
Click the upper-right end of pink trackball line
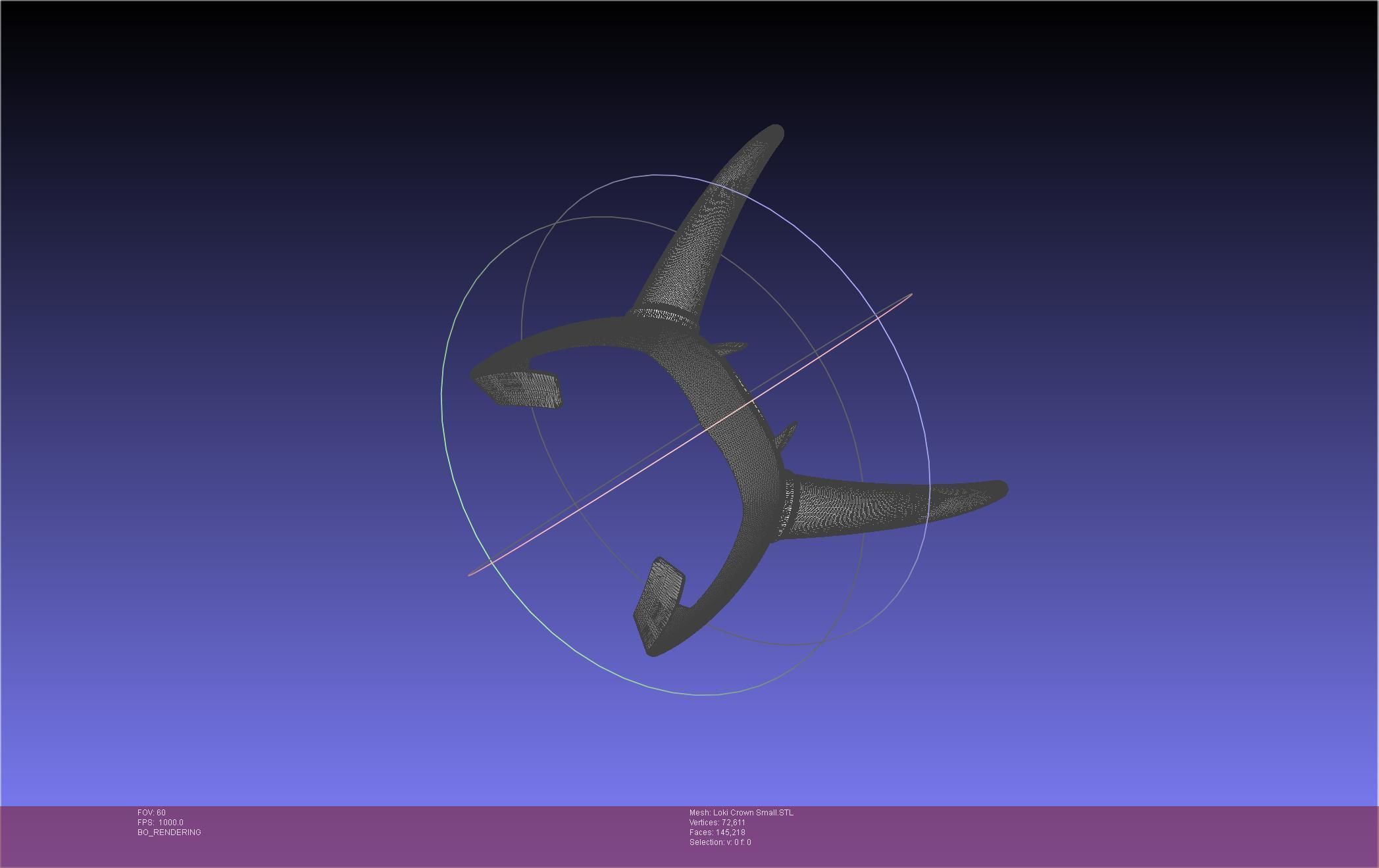[x=910, y=295]
